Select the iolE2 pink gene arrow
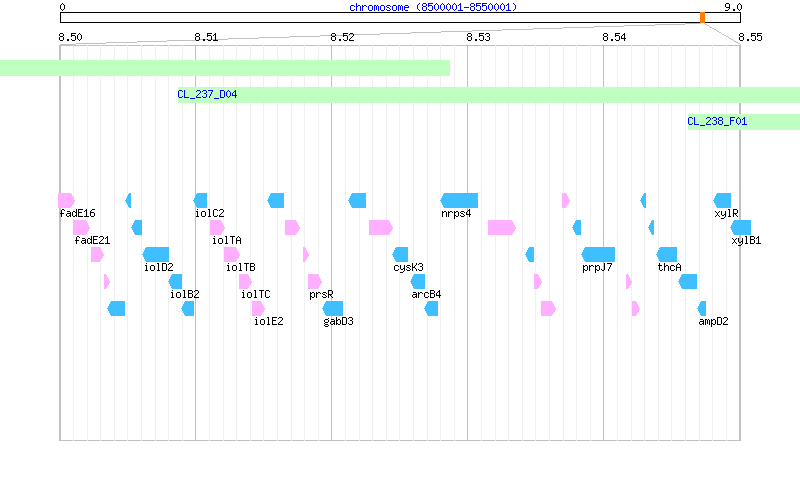The height and width of the screenshot is (500, 800). (258, 309)
